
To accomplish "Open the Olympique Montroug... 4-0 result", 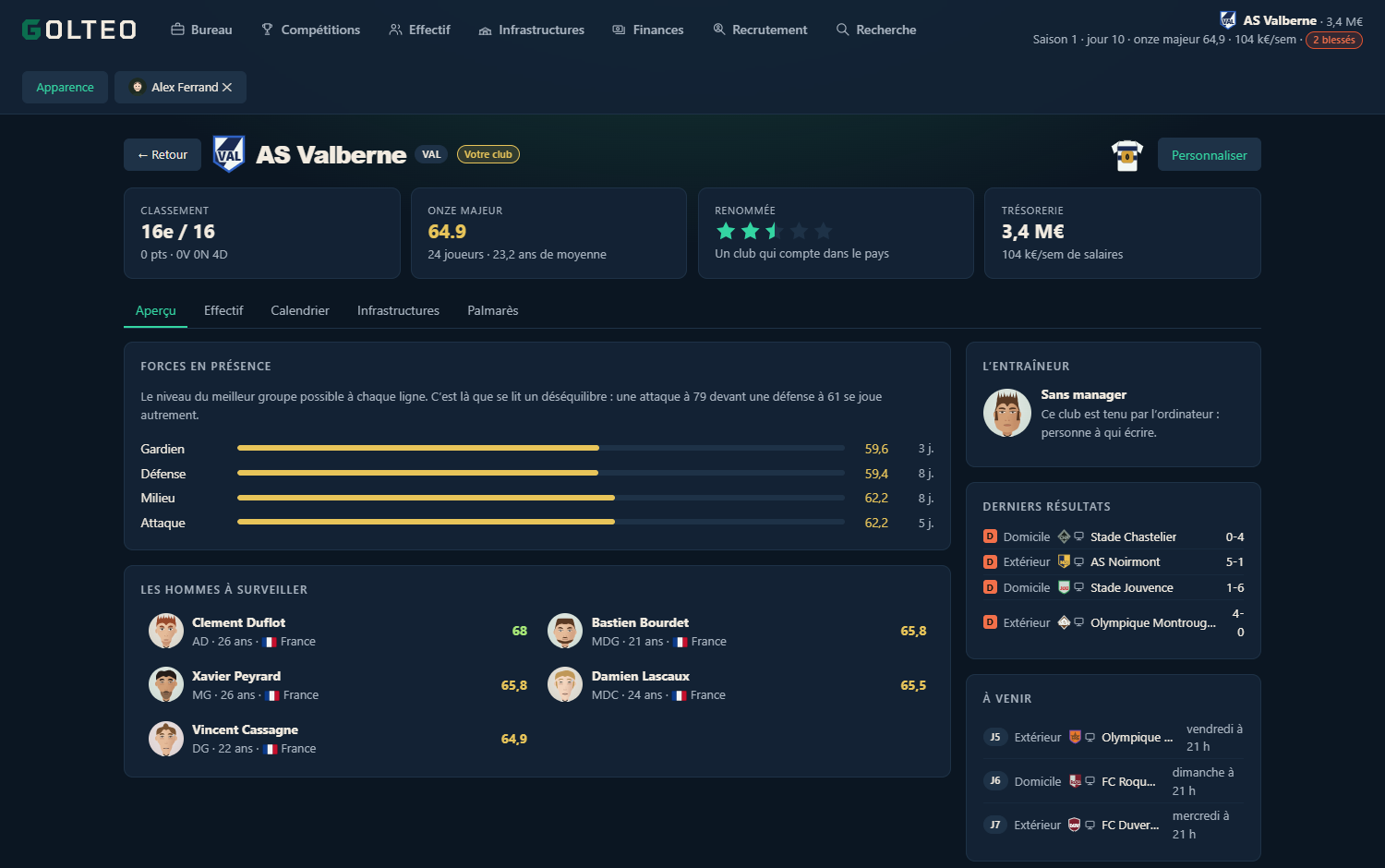I will point(1114,622).
